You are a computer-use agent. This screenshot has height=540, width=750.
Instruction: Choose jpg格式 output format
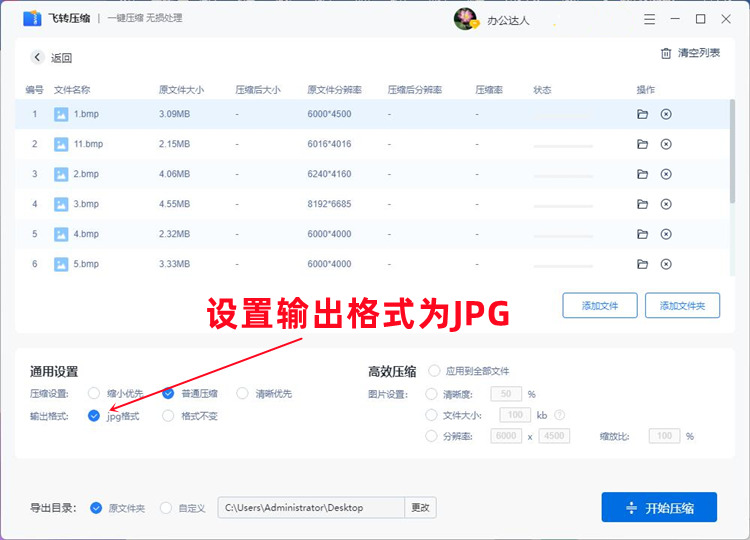pyautogui.click(x=94, y=416)
